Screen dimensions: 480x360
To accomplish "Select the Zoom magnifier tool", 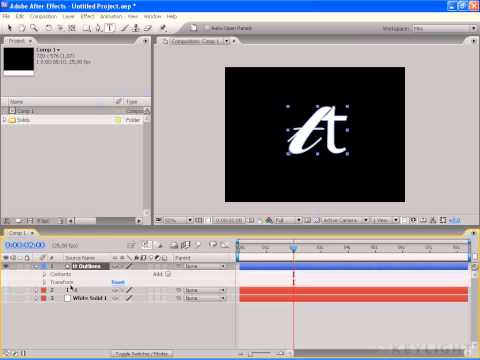I will [34, 28].
